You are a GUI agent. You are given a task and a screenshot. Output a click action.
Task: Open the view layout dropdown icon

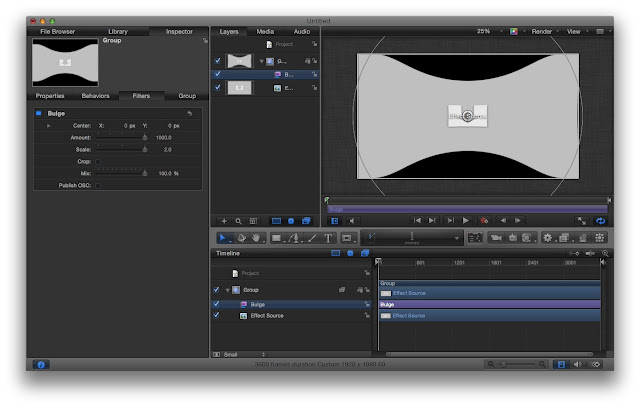click(x=603, y=31)
